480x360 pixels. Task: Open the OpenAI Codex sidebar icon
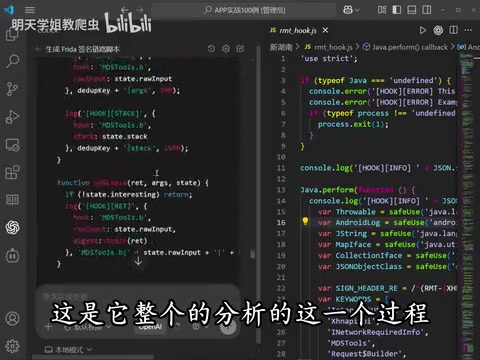[x=13, y=228]
